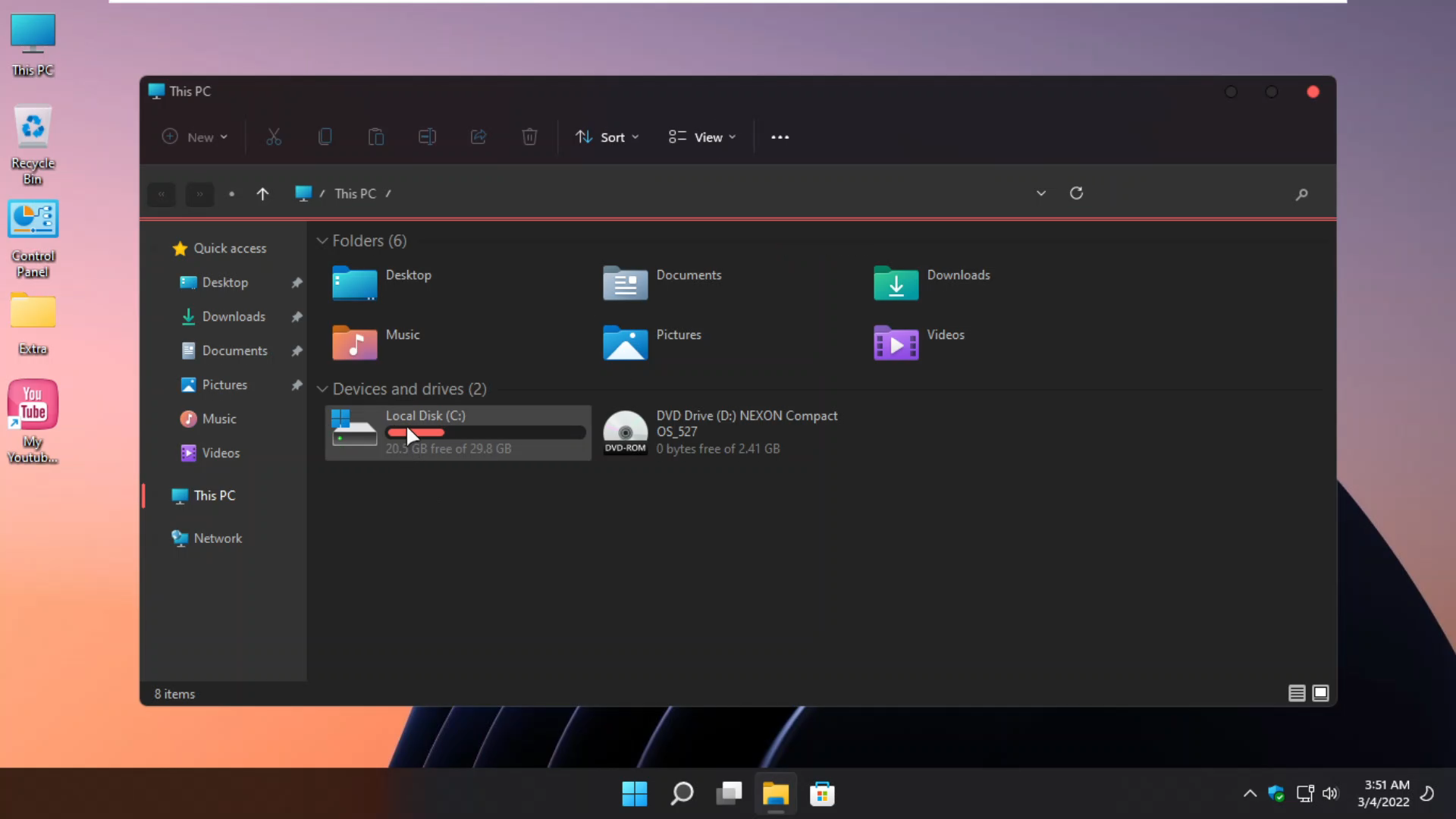The height and width of the screenshot is (819, 1456).
Task: Click This PC breadcrumb in address bar
Action: [355, 194]
